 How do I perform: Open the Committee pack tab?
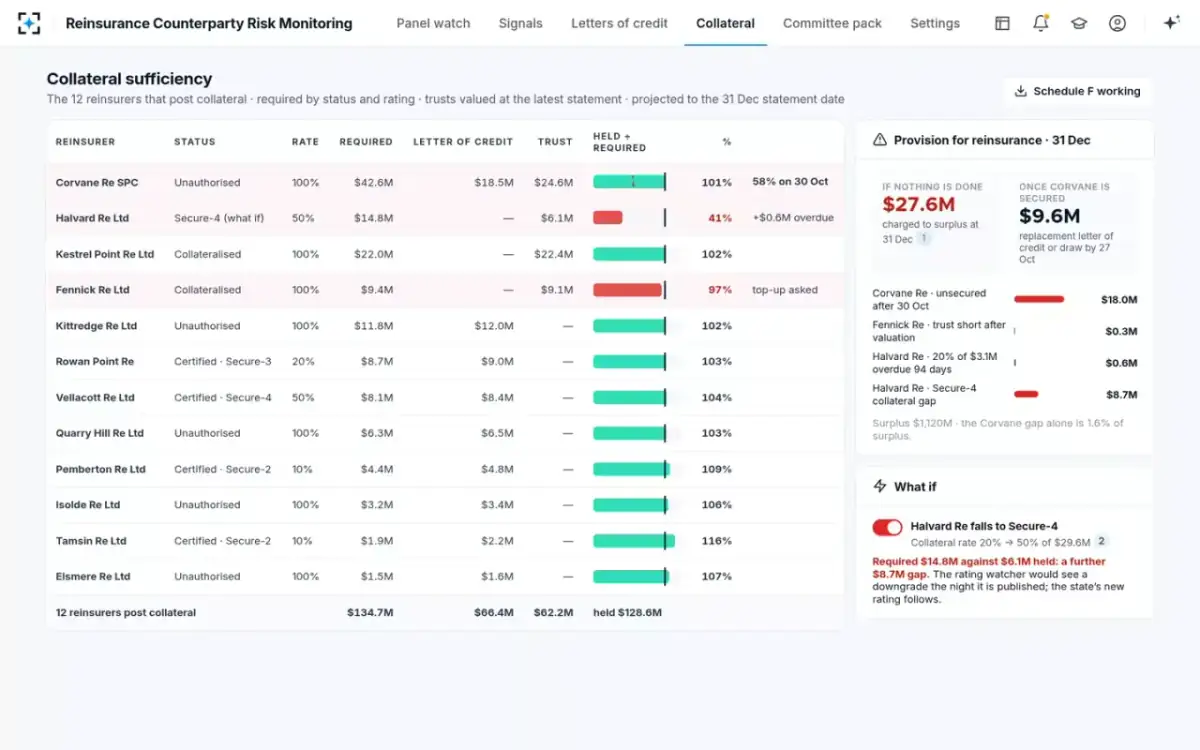tap(832, 23)
